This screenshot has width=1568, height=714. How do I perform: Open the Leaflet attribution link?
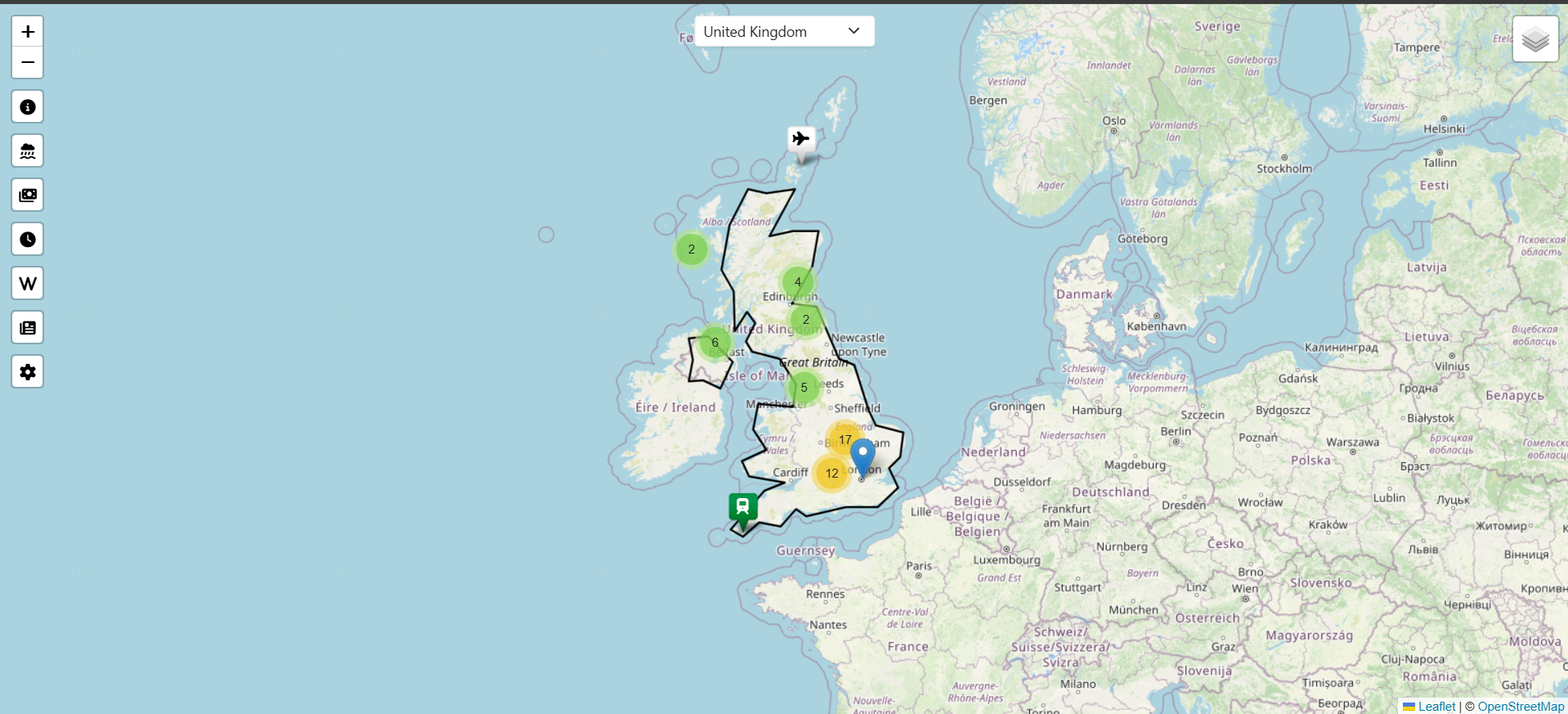pyautogui.click(x=1436, y=707)
